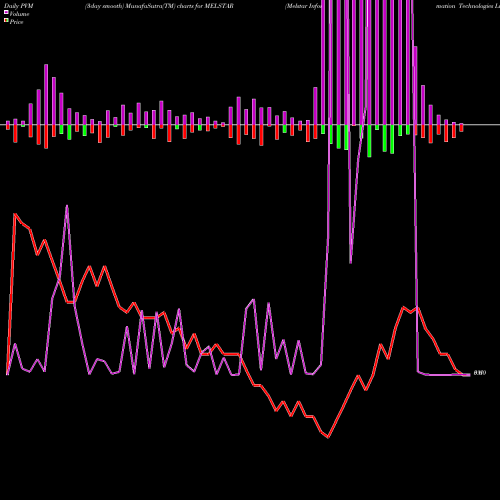Click the '(Melstar Info' company name text
Image resolution: width=500 pixels, height=500 pixels.
303,6
